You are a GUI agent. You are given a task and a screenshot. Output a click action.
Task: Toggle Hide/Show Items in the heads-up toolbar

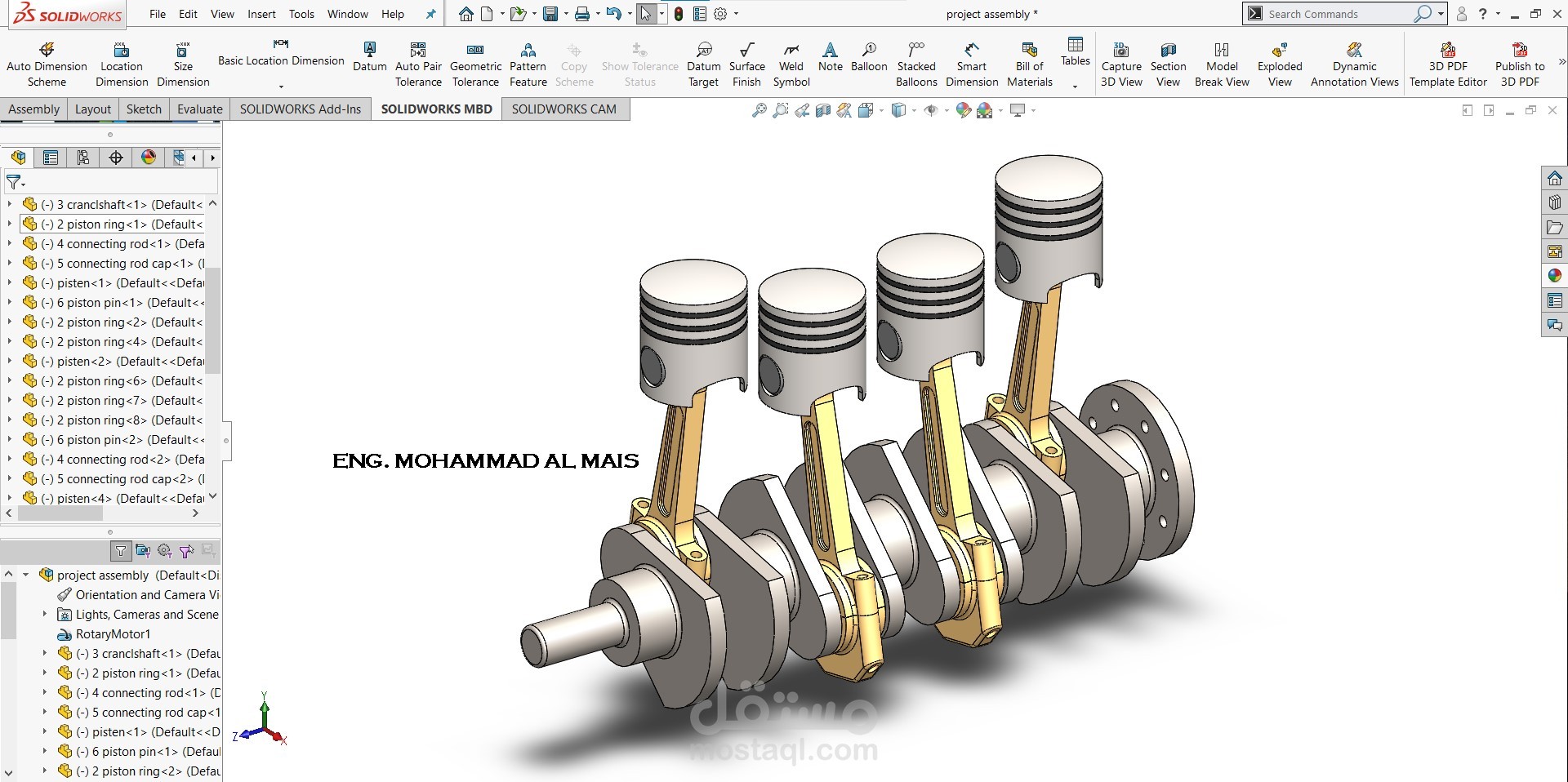tap(933, 110)
